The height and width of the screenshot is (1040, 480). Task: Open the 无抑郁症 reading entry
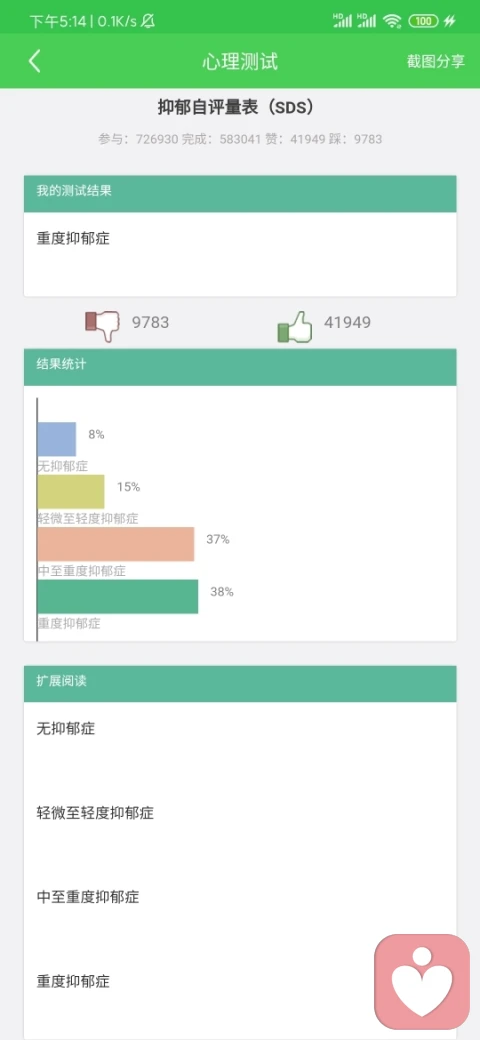240,728
